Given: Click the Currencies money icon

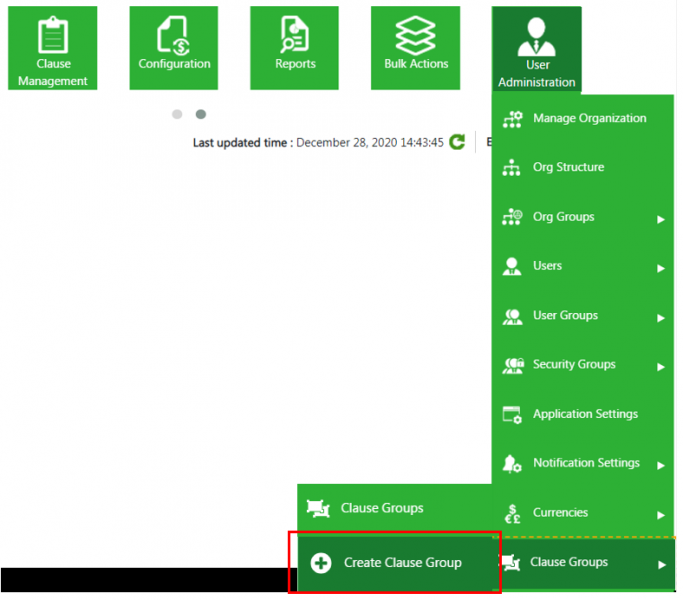Looking at the screenshot, I should click(x=512, y=514).
